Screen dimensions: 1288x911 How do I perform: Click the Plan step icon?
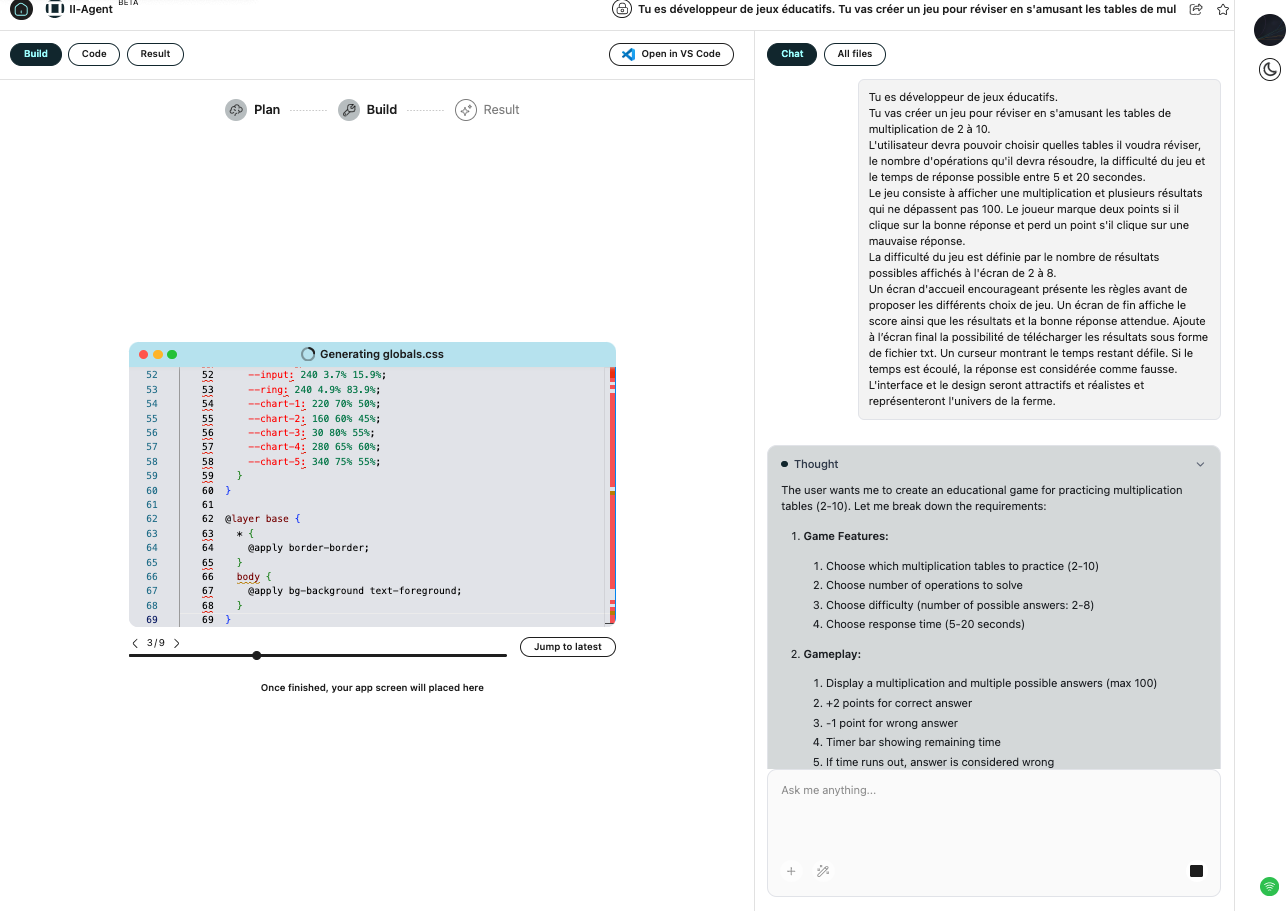point(236,110)
